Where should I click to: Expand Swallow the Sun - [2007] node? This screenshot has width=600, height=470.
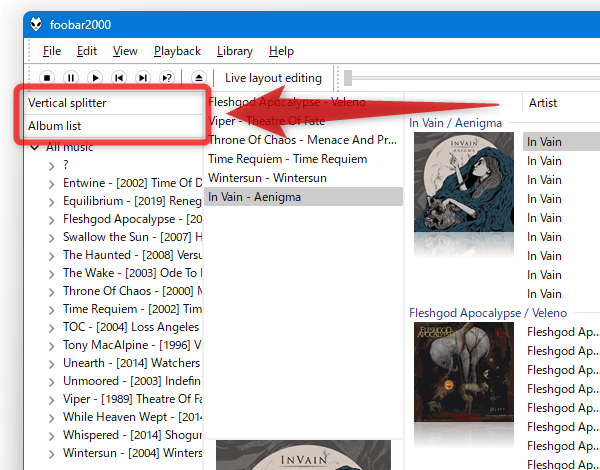click(52, 238)
